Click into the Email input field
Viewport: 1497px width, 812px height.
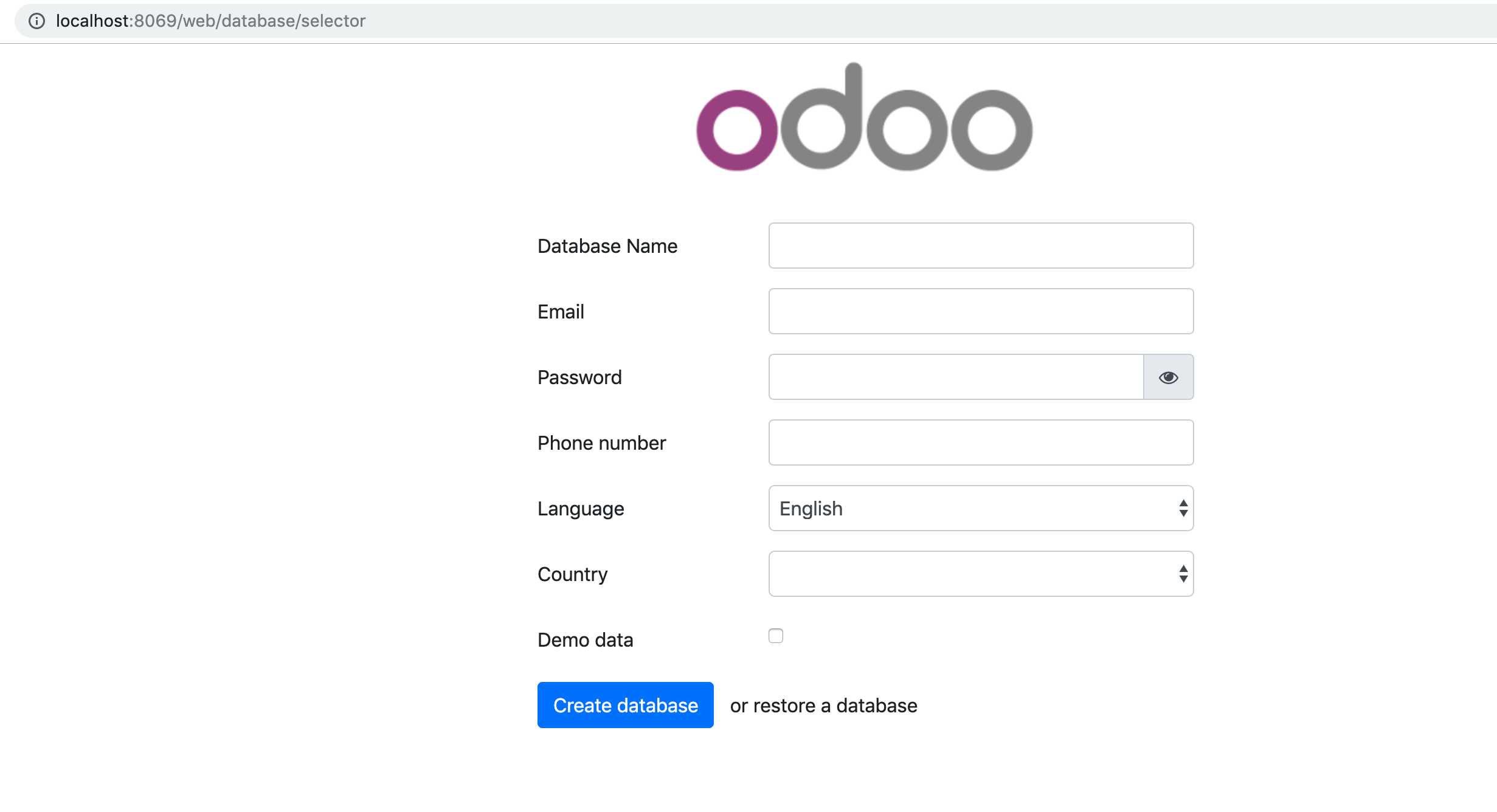[981, 311]
